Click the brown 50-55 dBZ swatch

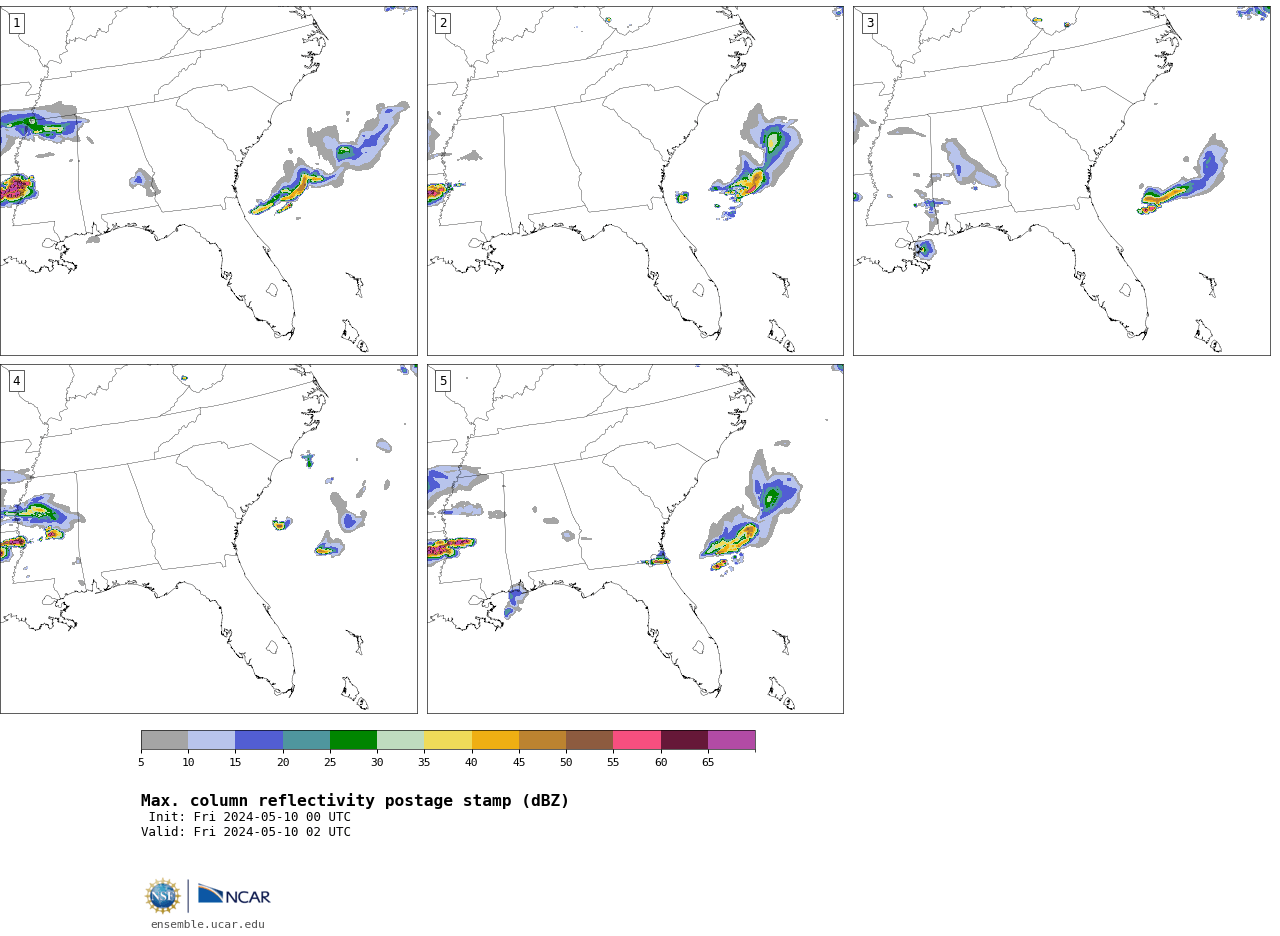tap(589, 740)
